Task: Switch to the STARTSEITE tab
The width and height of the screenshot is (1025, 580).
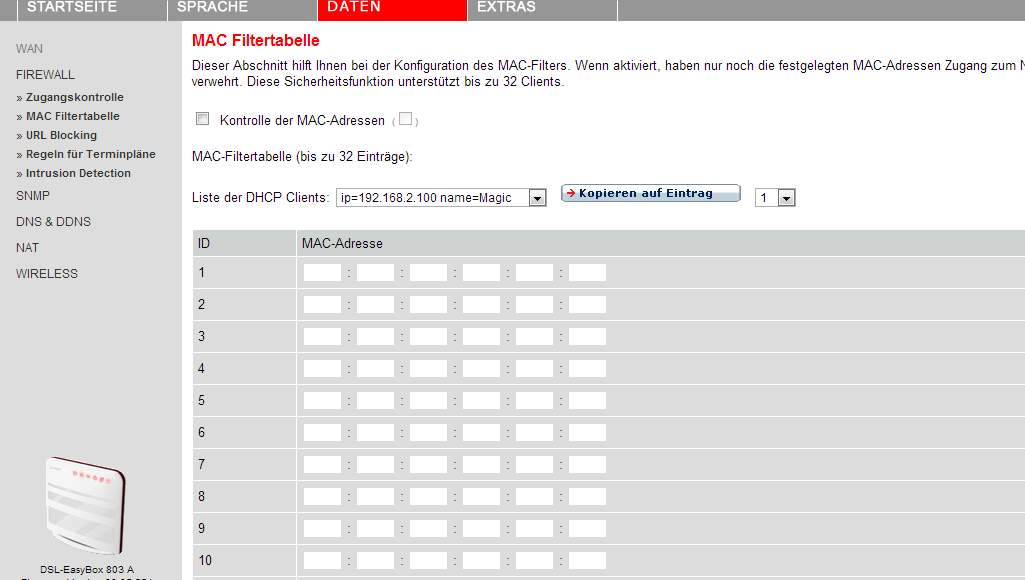Action: [72, 7]
